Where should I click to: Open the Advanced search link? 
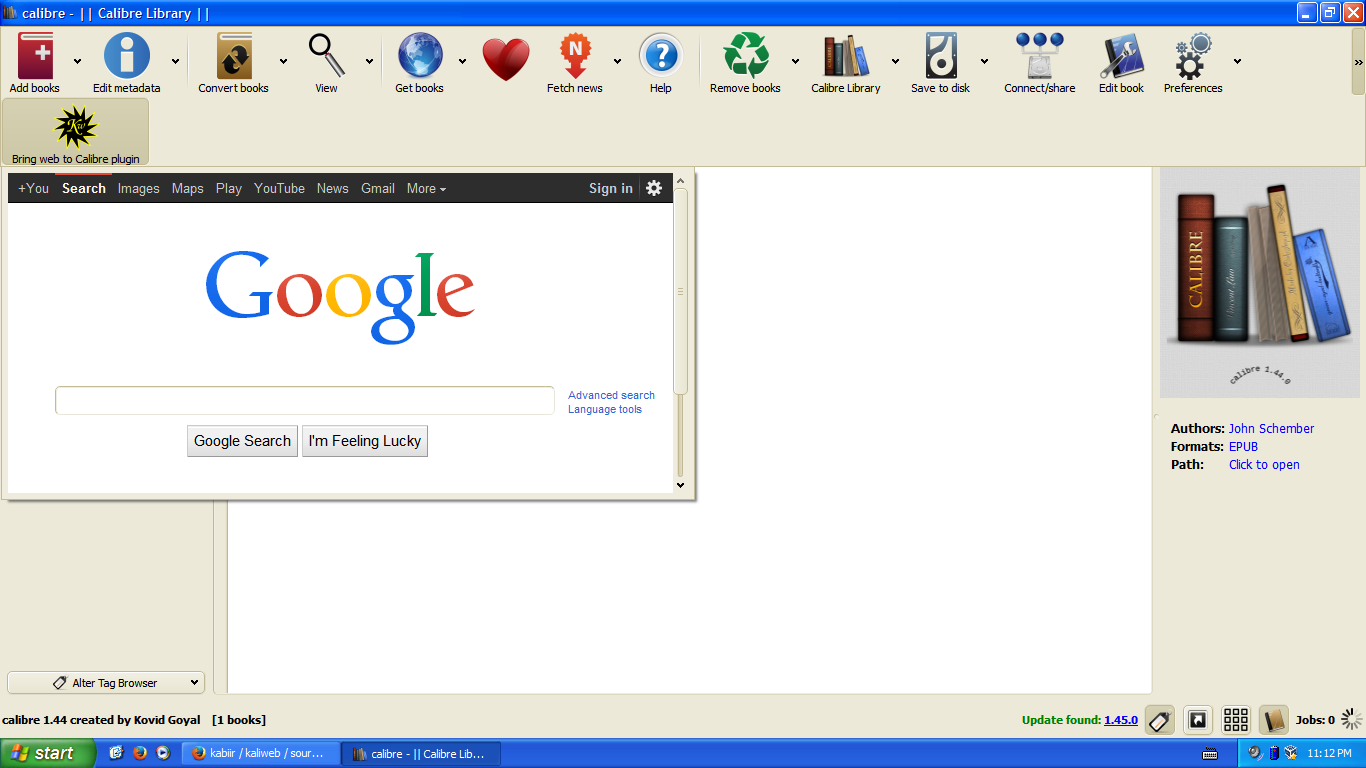pos(612,395)
